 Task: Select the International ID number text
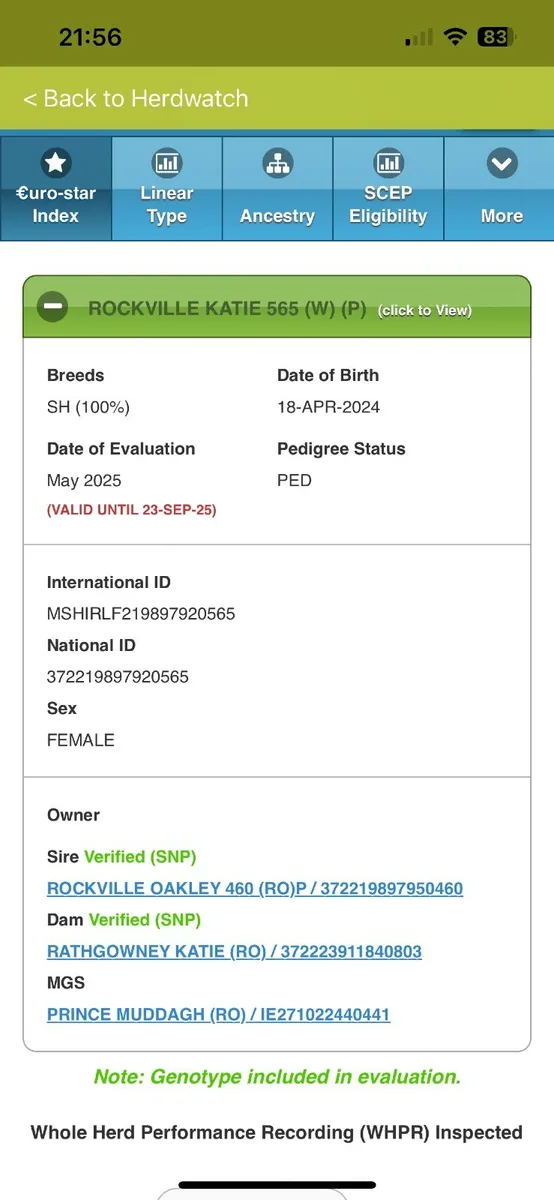click(141, 613)
